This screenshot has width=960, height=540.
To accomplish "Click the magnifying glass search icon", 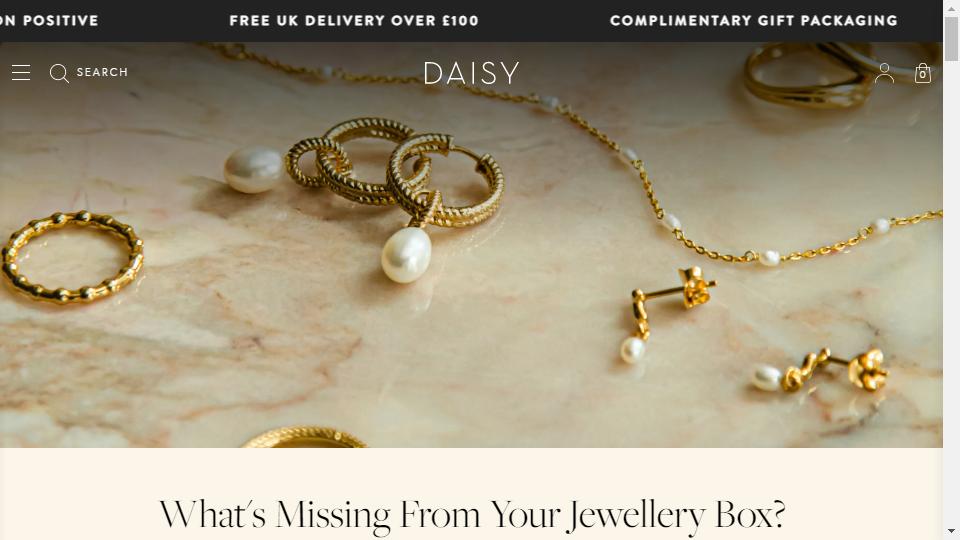I will (x=59, y=73).
